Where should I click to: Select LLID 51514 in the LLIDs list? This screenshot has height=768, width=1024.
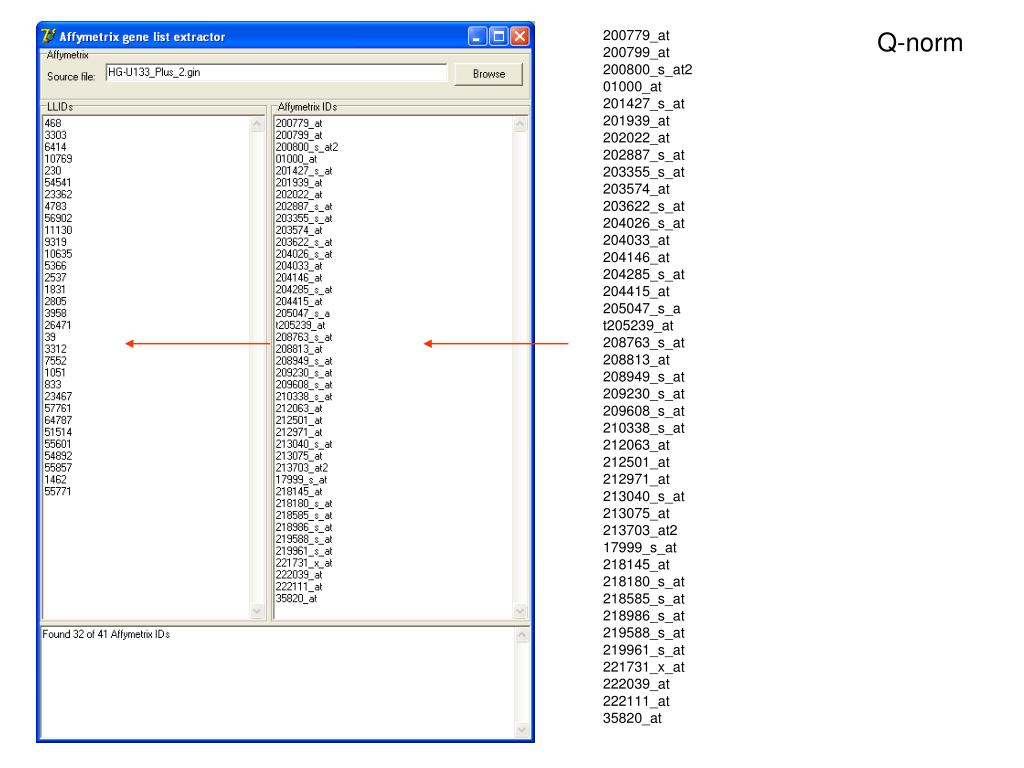click(x=58, y=432)
